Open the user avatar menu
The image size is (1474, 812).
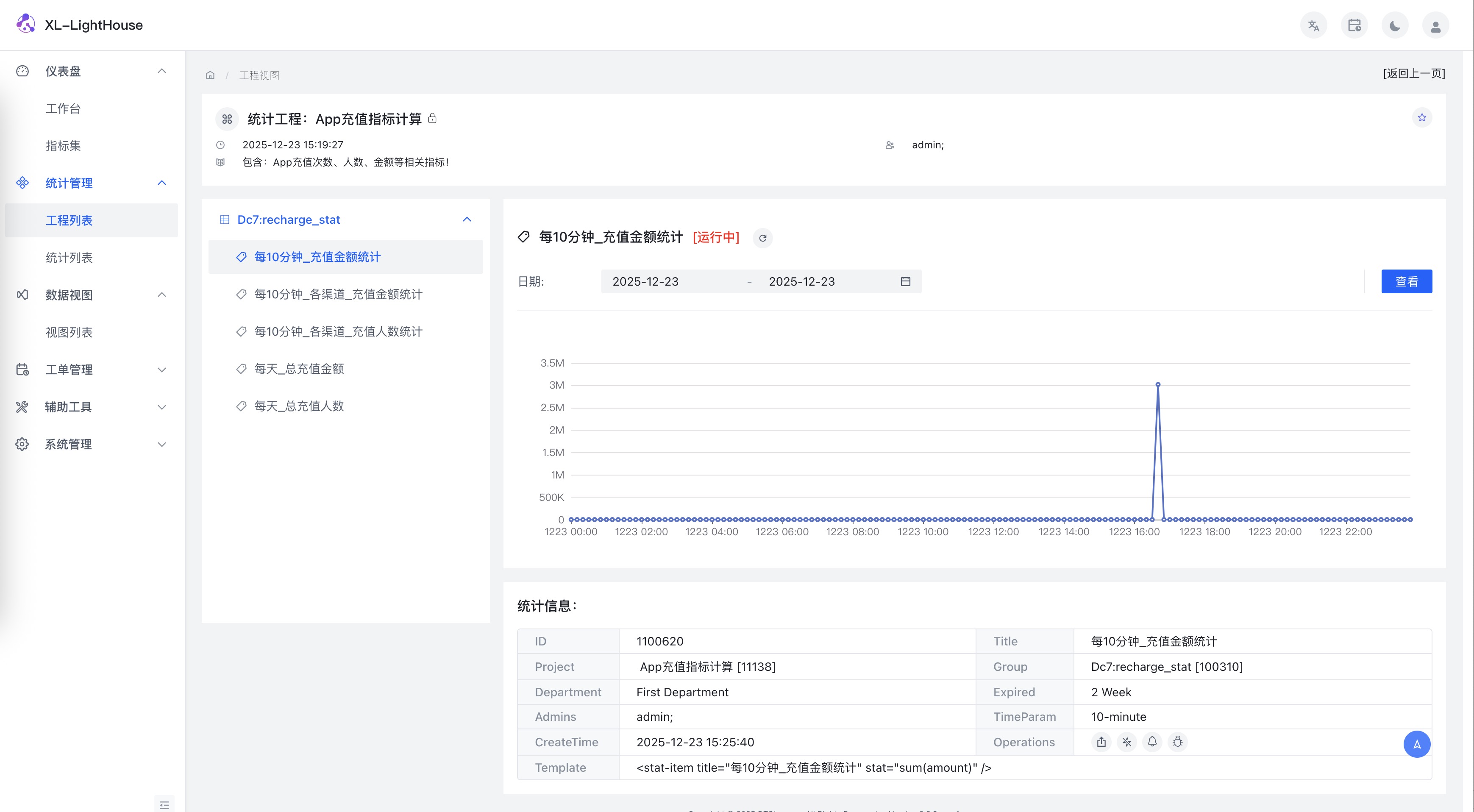(1435, 26)
